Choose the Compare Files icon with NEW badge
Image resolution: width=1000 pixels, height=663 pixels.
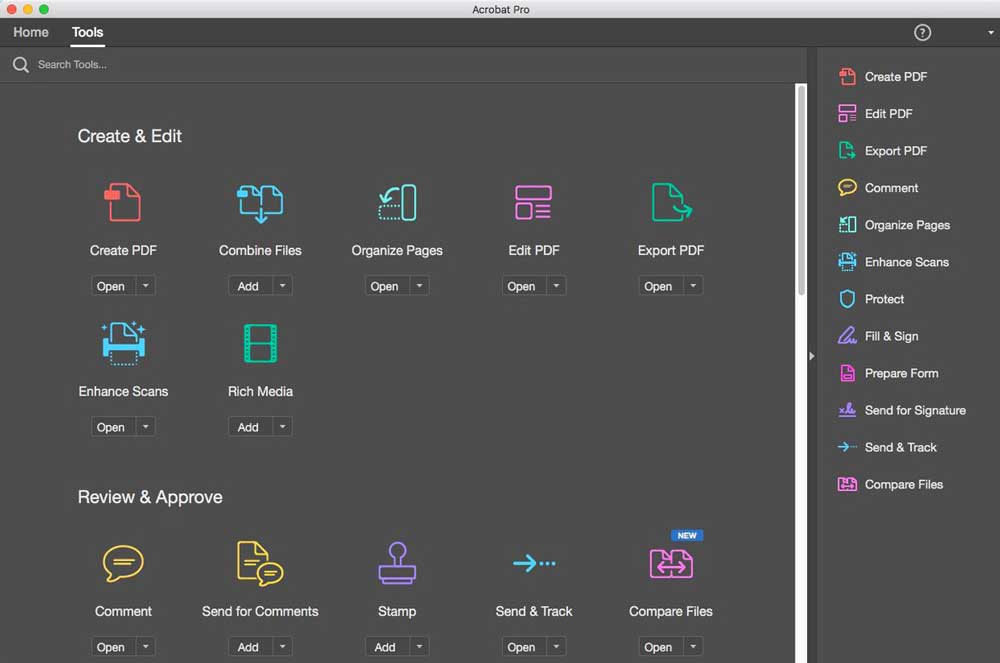(671, 563)
